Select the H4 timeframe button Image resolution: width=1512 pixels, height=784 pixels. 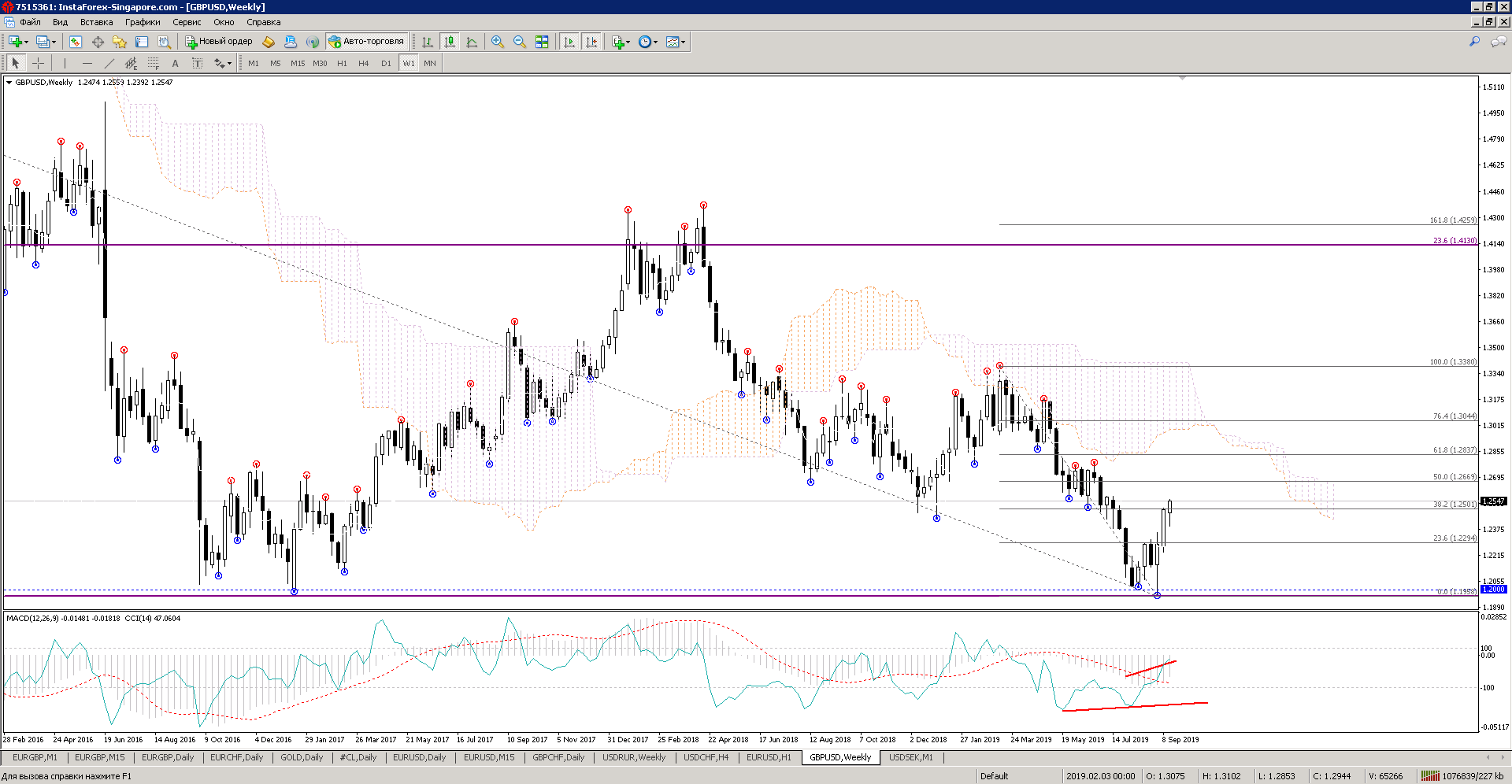coord(363,63)
